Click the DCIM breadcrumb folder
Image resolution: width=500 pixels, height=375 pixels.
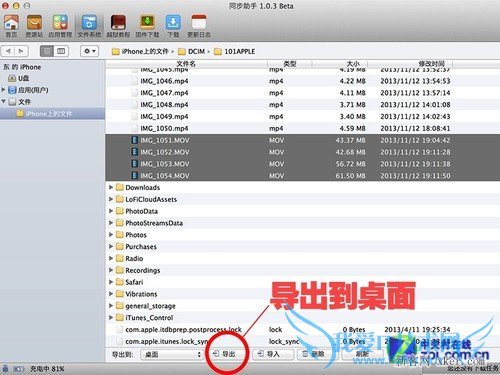pos(192,51)
